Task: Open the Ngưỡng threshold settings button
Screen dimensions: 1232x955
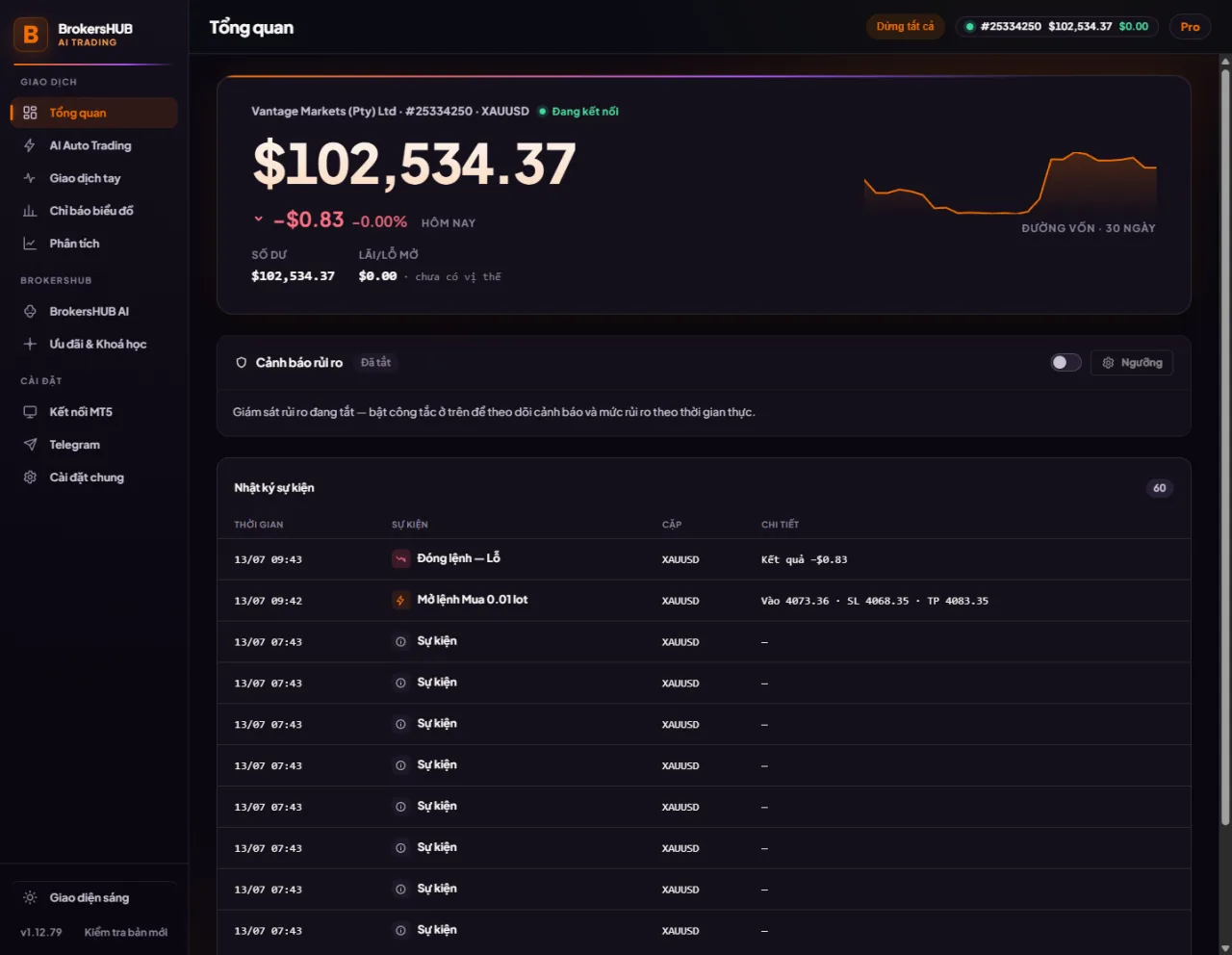Action: [x=1132, y=363]
